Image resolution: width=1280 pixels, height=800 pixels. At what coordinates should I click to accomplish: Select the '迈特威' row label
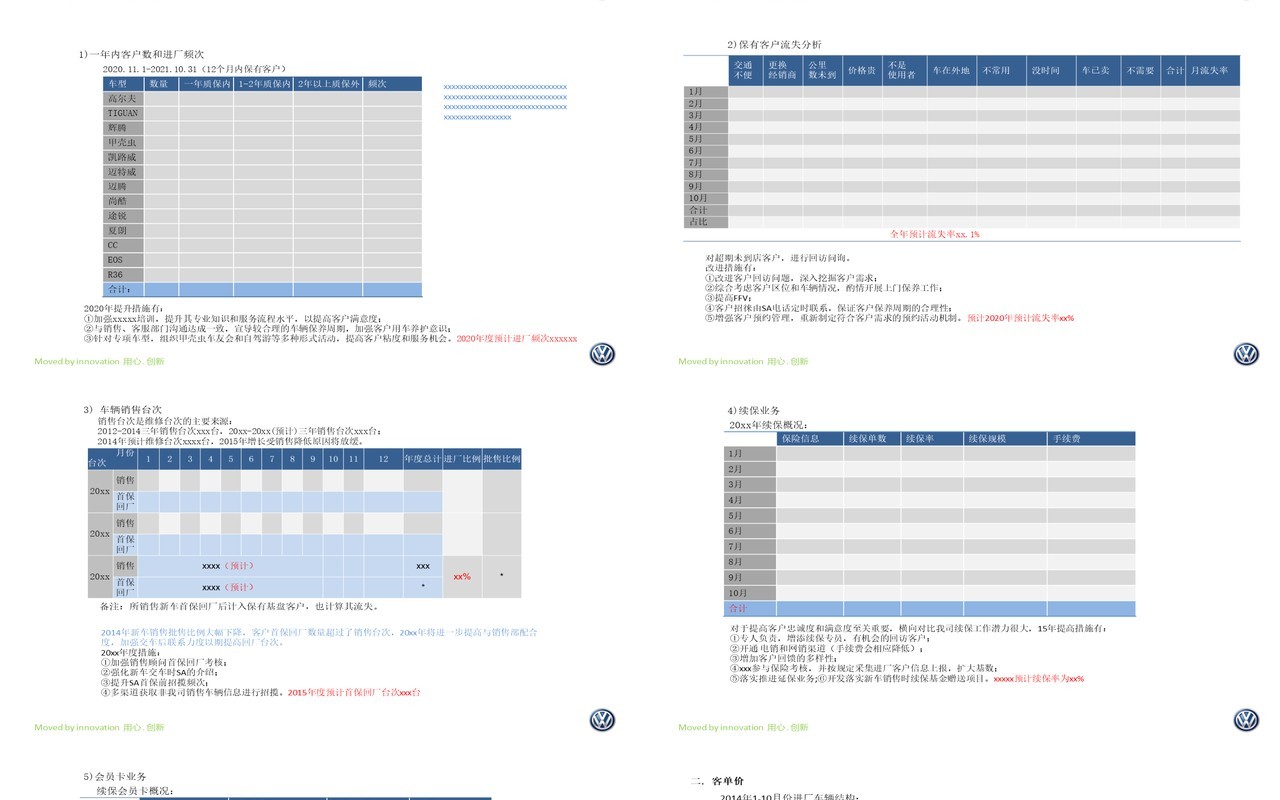click(x=125, y=172)
